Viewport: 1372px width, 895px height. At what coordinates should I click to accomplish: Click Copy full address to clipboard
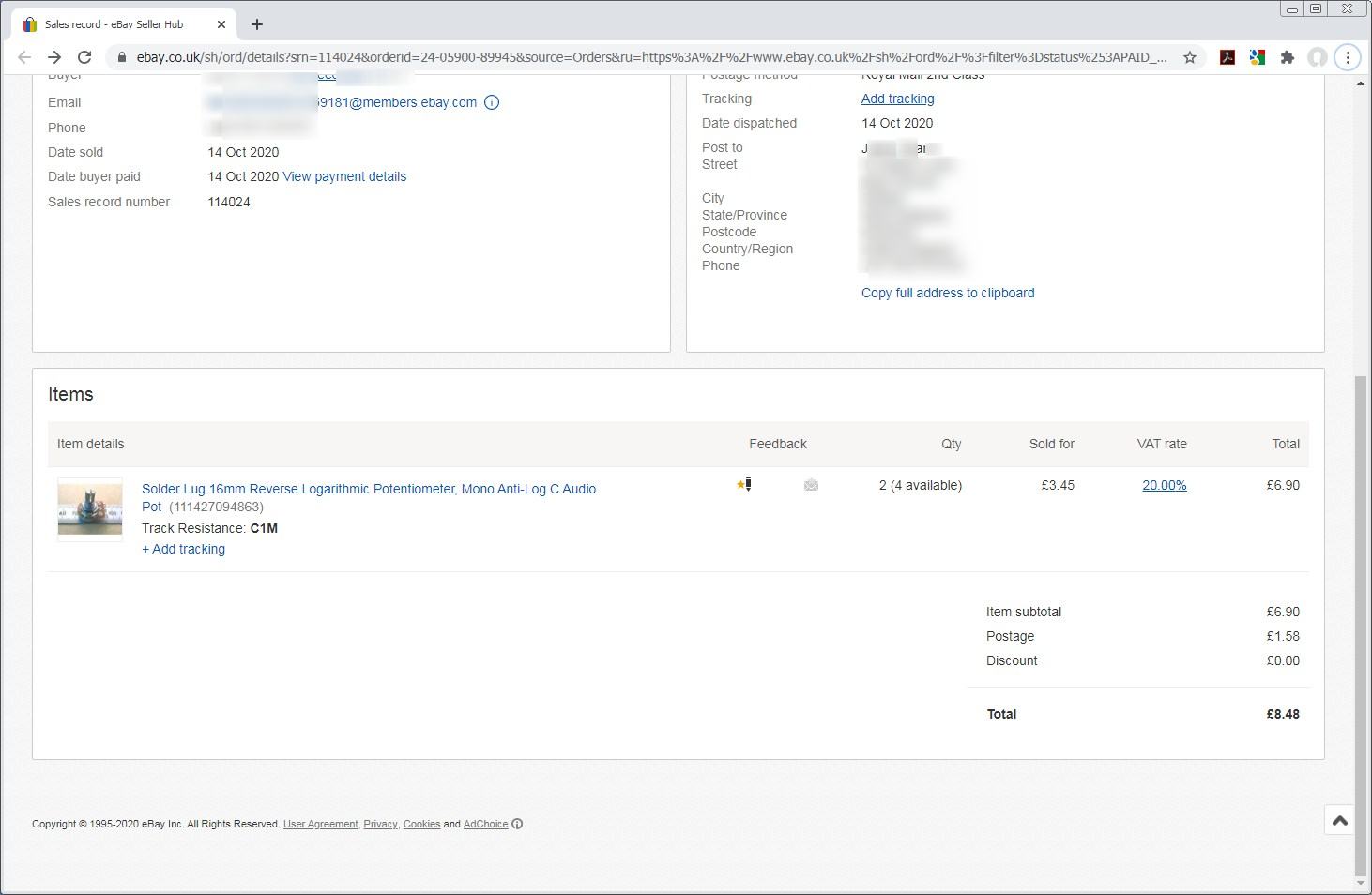(947, 292)
